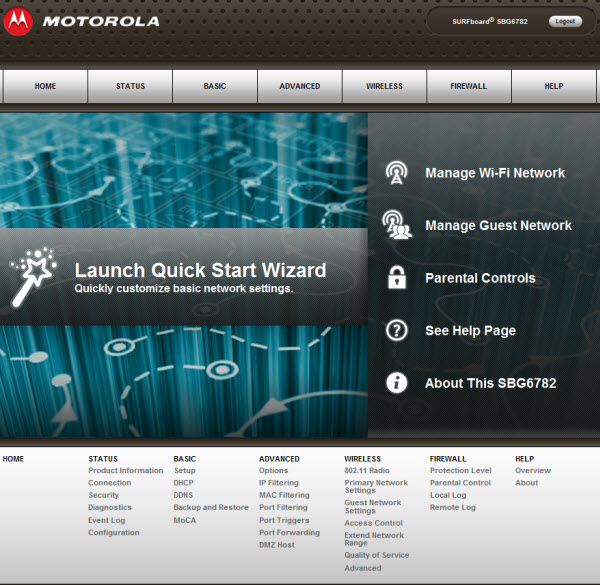The height and width of the screenshot is (585, 600).
Task: Click the Parental Controls padlock icon
Action: click(x=397, y=278)
